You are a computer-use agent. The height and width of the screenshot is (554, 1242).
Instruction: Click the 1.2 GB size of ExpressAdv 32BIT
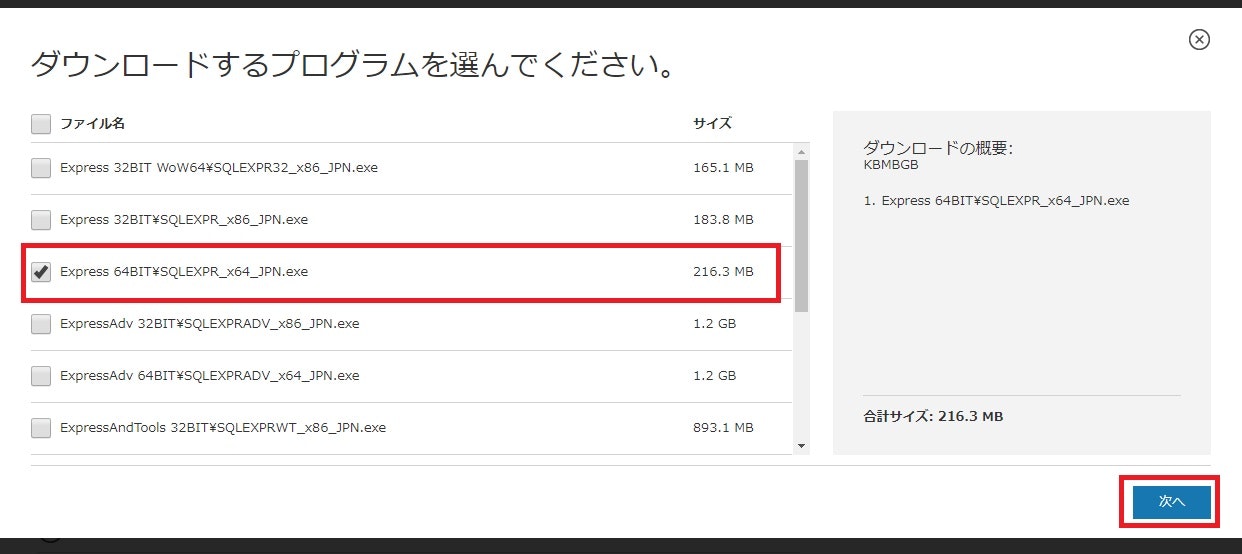pyautogui.click(x=714, y=323)
